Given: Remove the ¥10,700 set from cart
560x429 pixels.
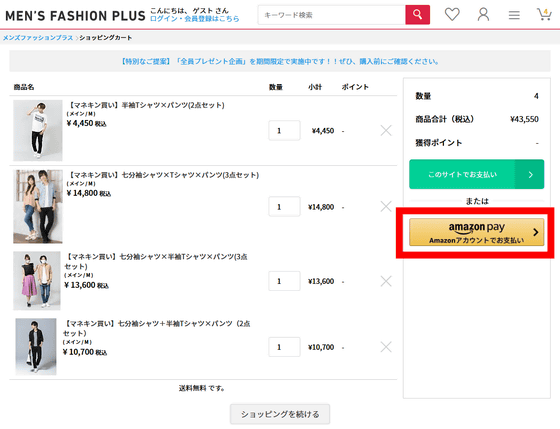Looking at the screenshot, I should tap(386, 347).
